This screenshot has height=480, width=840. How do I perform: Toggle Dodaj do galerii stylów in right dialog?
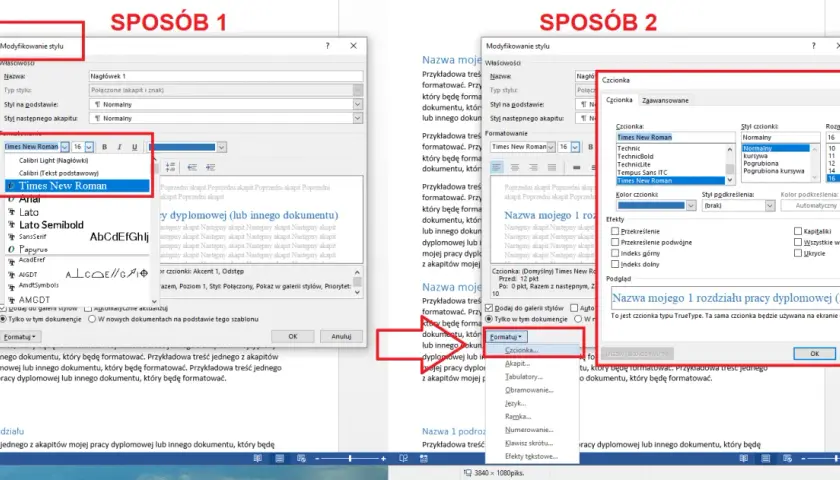pos(489,308)
